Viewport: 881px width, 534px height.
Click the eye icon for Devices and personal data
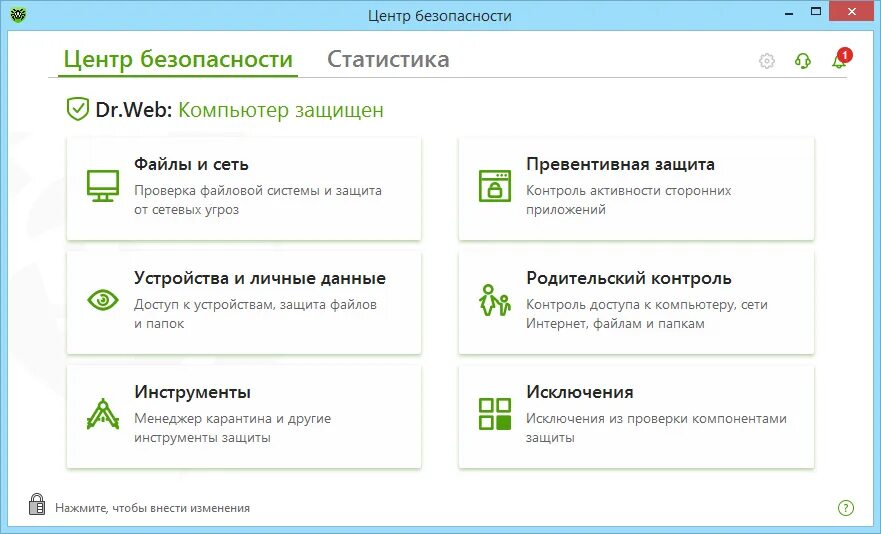(103, 300)
